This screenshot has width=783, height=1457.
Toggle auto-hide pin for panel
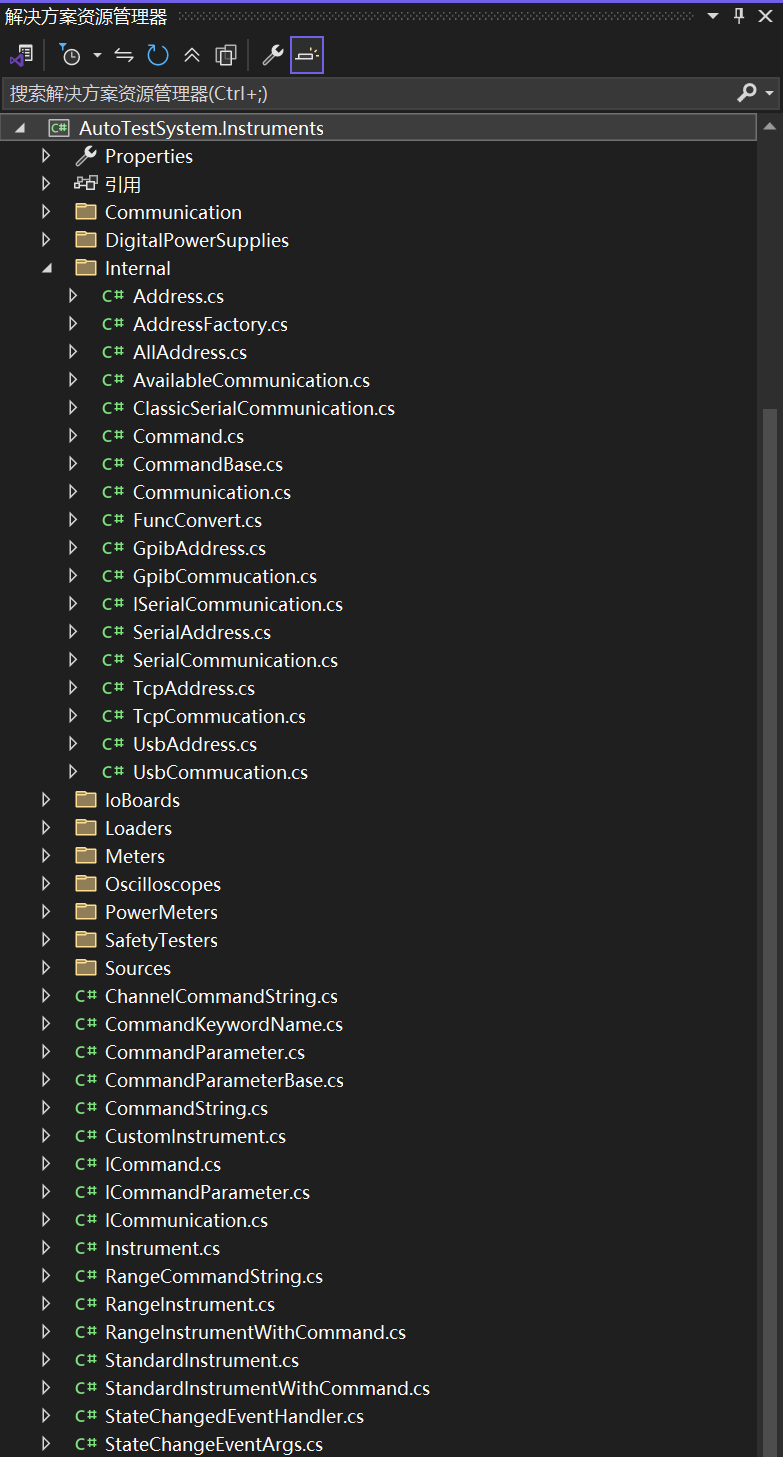click(x=740, y=16)
